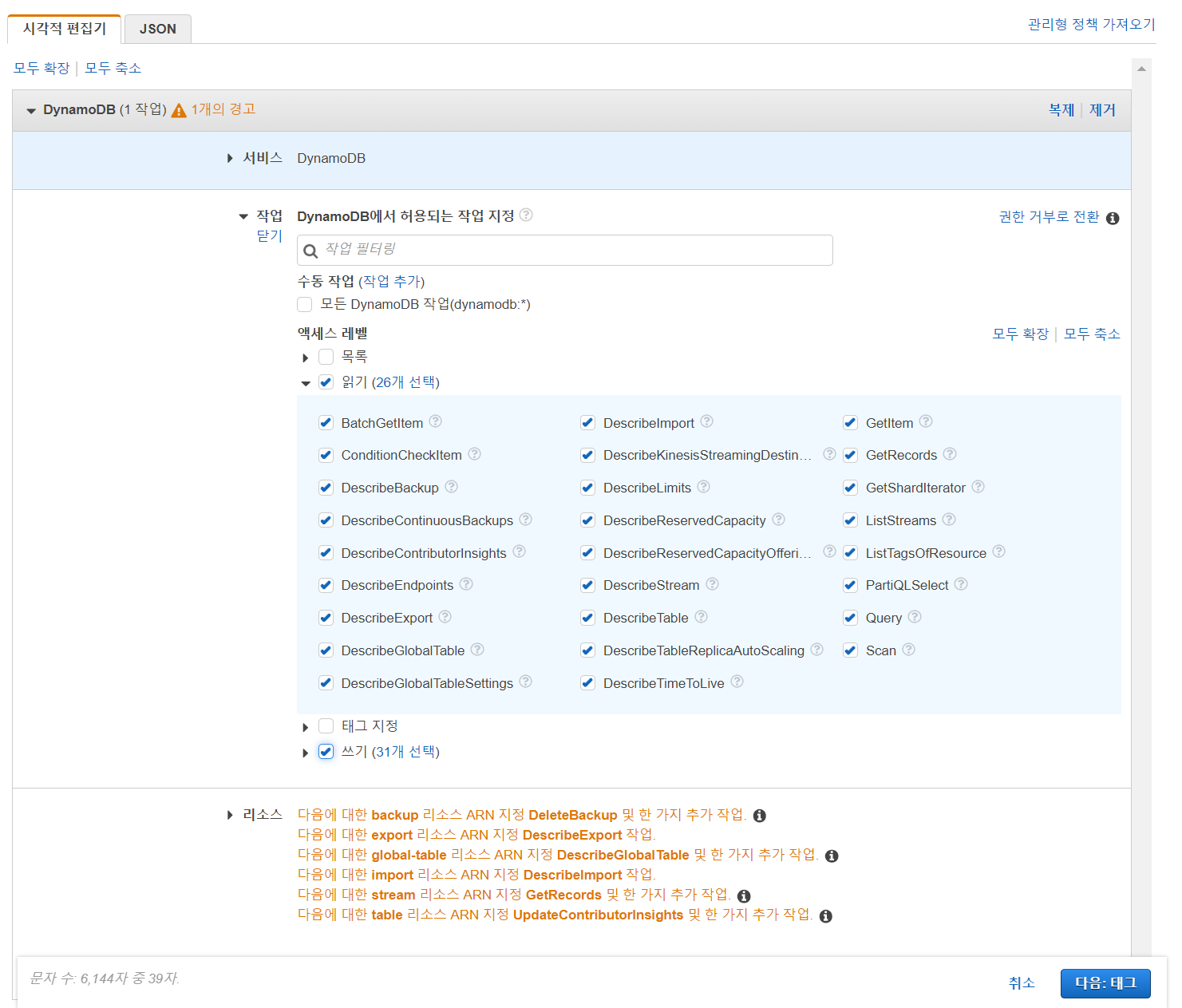Click the orange warning triangle icon
This screenshot has width=1182, height=1008.
[179, 110]
